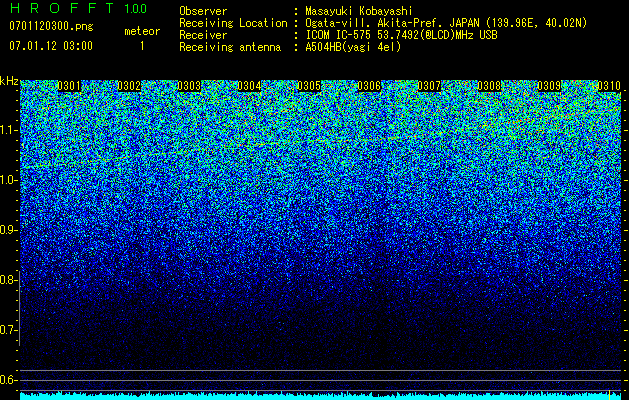The image size is (629, 400).
Task: Click the 0305 time marker
Action: coord(309,86)
